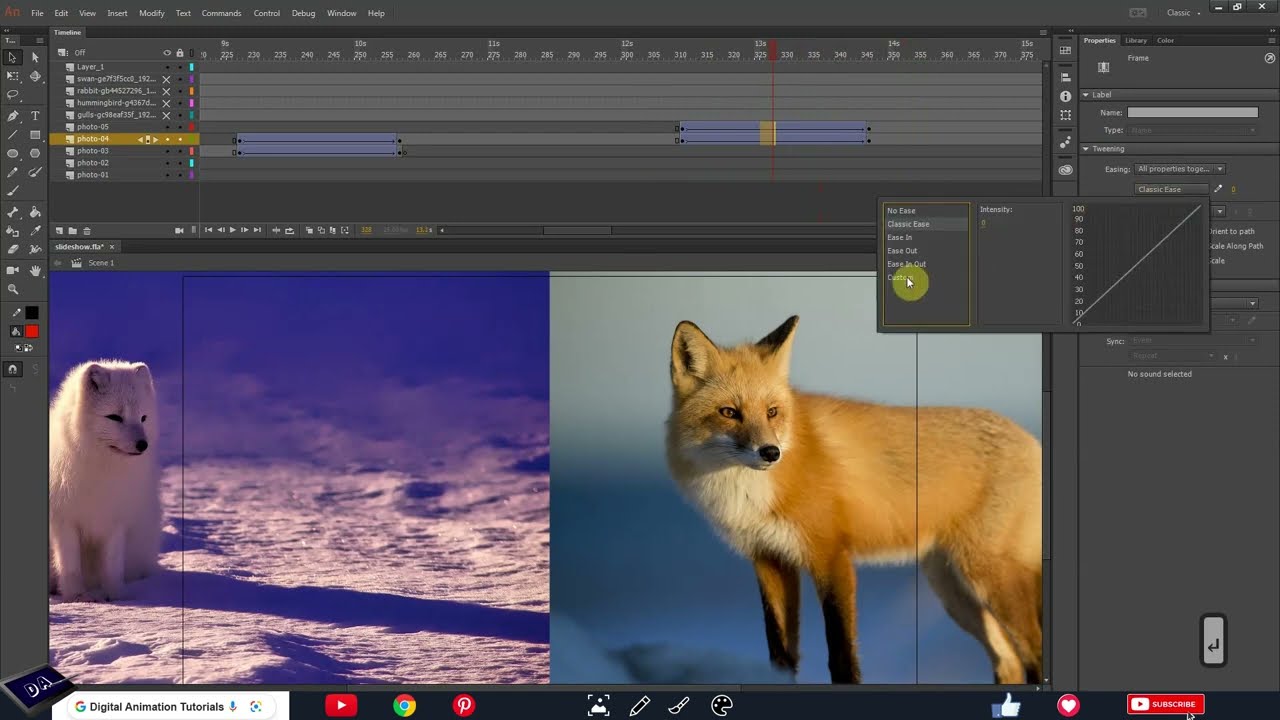Screen dimensions: 1280x720
Task: Show the hidden hummingbird layer
Action: (167, 103)
